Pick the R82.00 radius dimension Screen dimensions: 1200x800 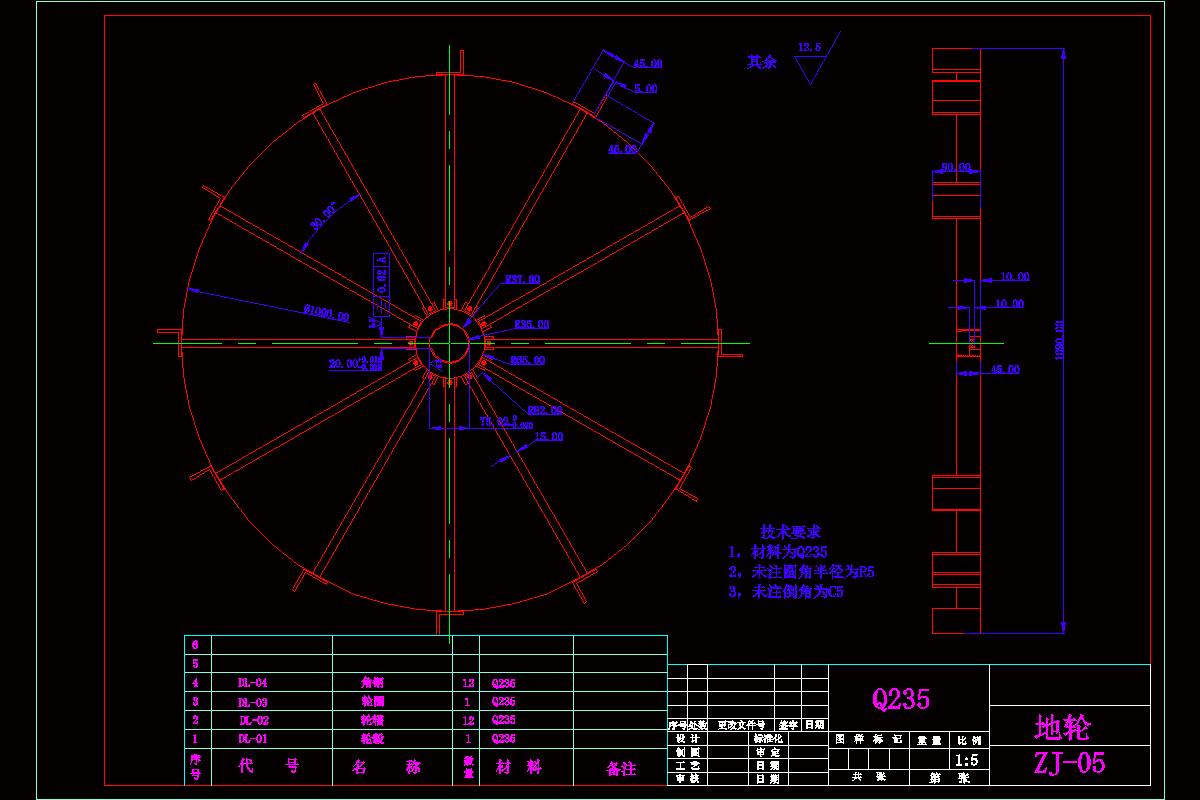point(544,410)
